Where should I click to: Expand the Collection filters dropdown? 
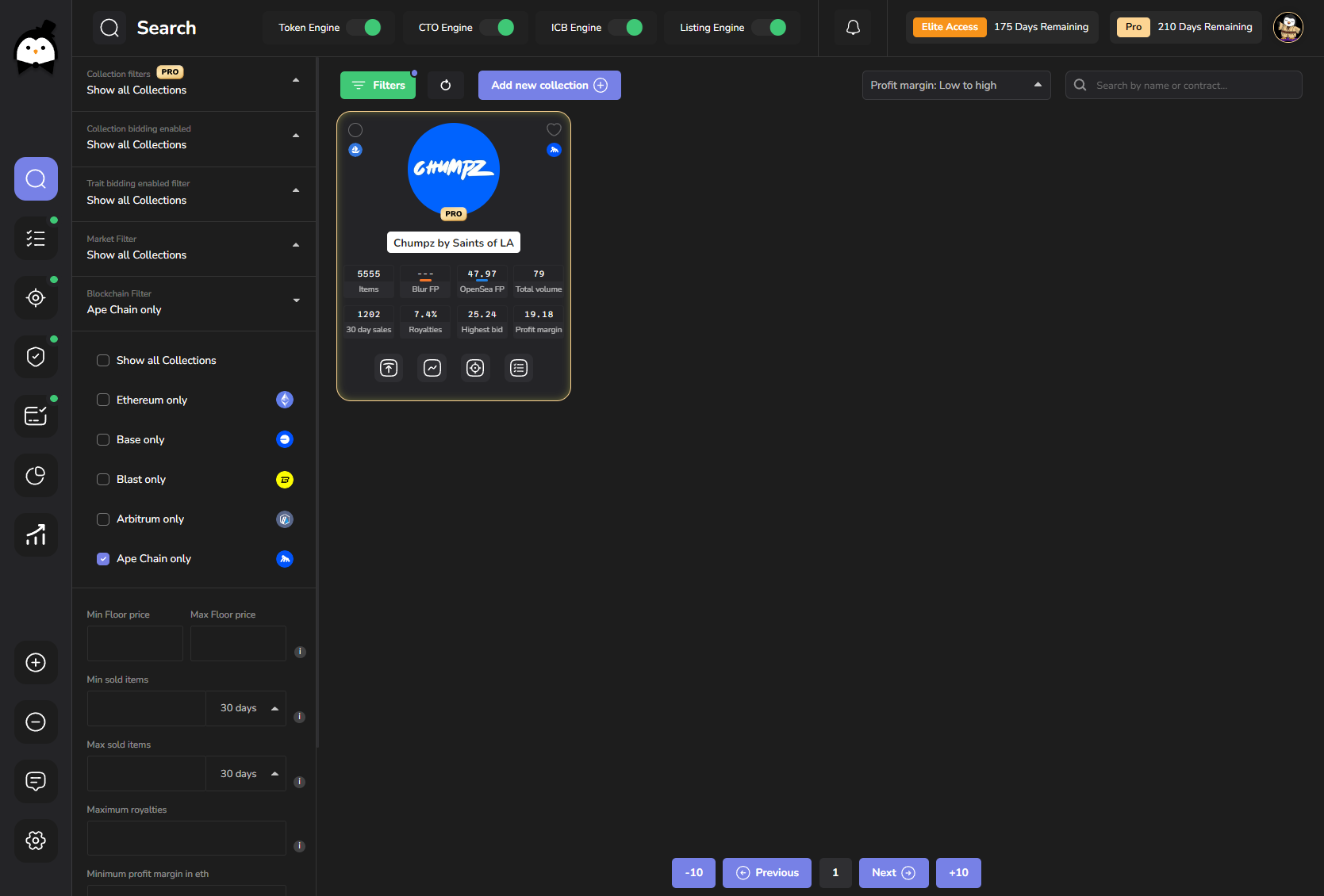tap(194, 82)
